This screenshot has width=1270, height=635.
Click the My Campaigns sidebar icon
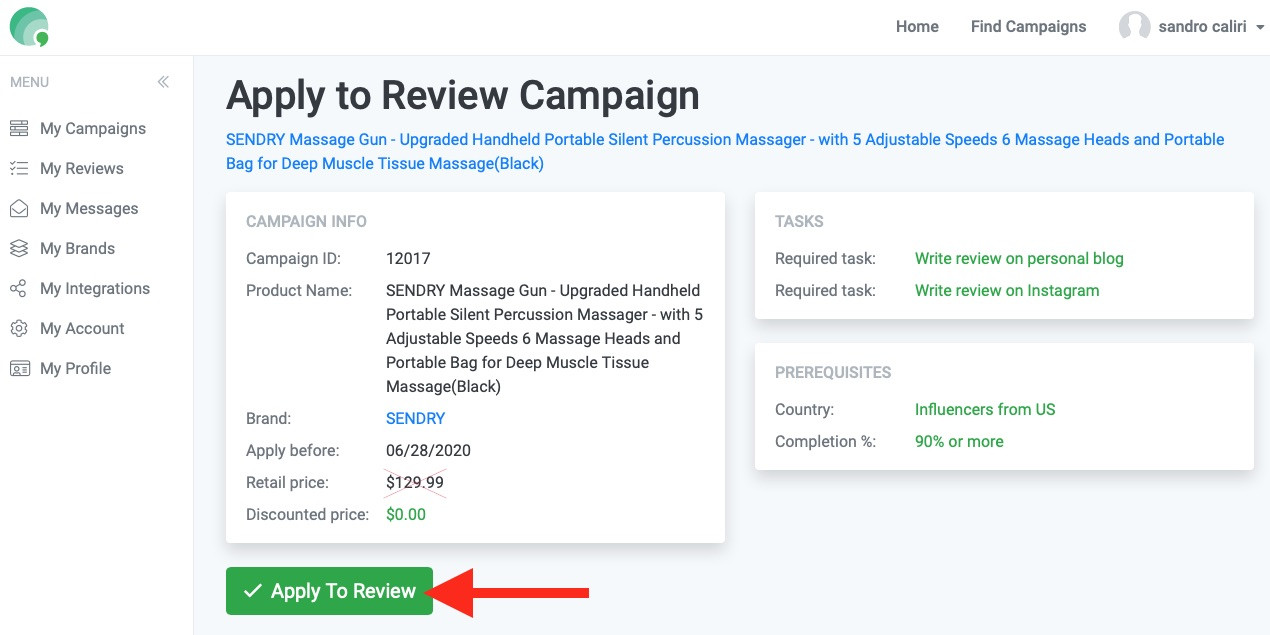click(19, 128)
